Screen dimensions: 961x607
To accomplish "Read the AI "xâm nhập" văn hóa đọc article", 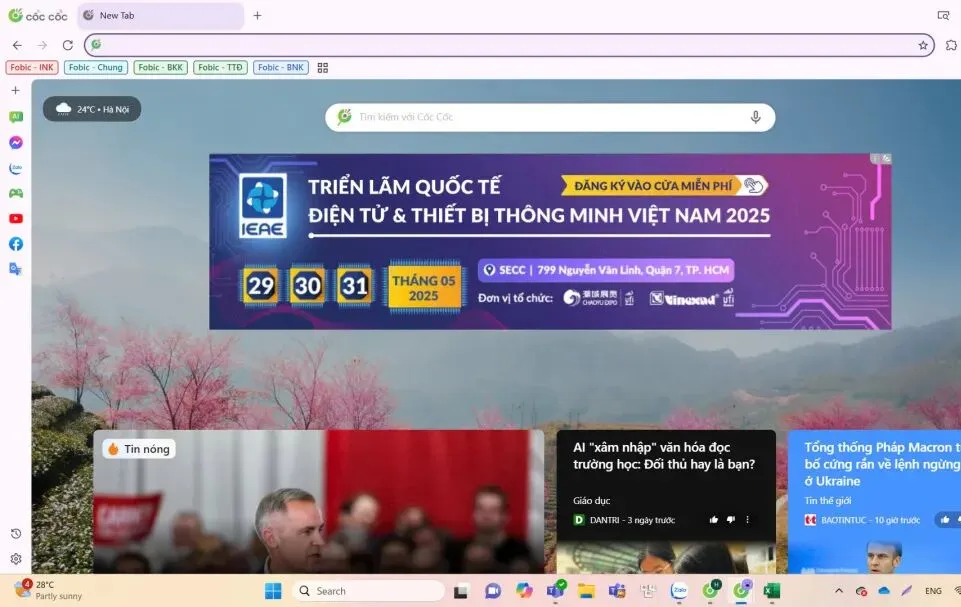I will [x=664, y=456].
